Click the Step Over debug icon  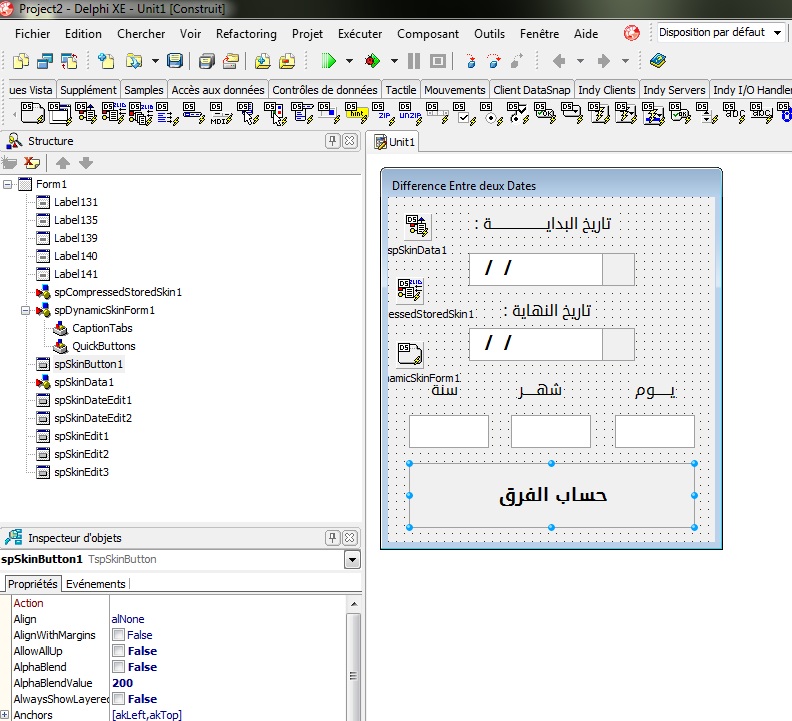(494, 61)
